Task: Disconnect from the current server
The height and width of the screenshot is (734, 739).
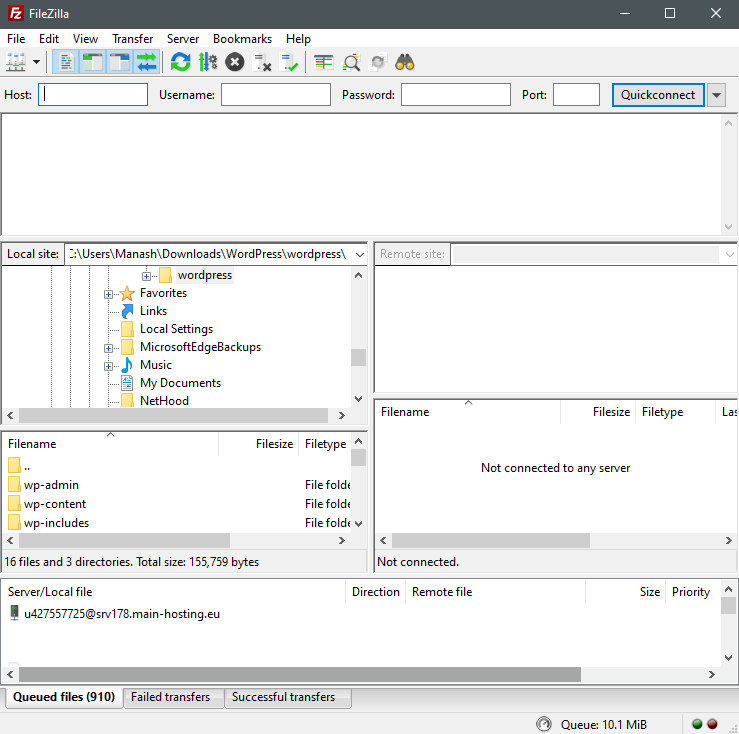Action: [x=262, y=62]
